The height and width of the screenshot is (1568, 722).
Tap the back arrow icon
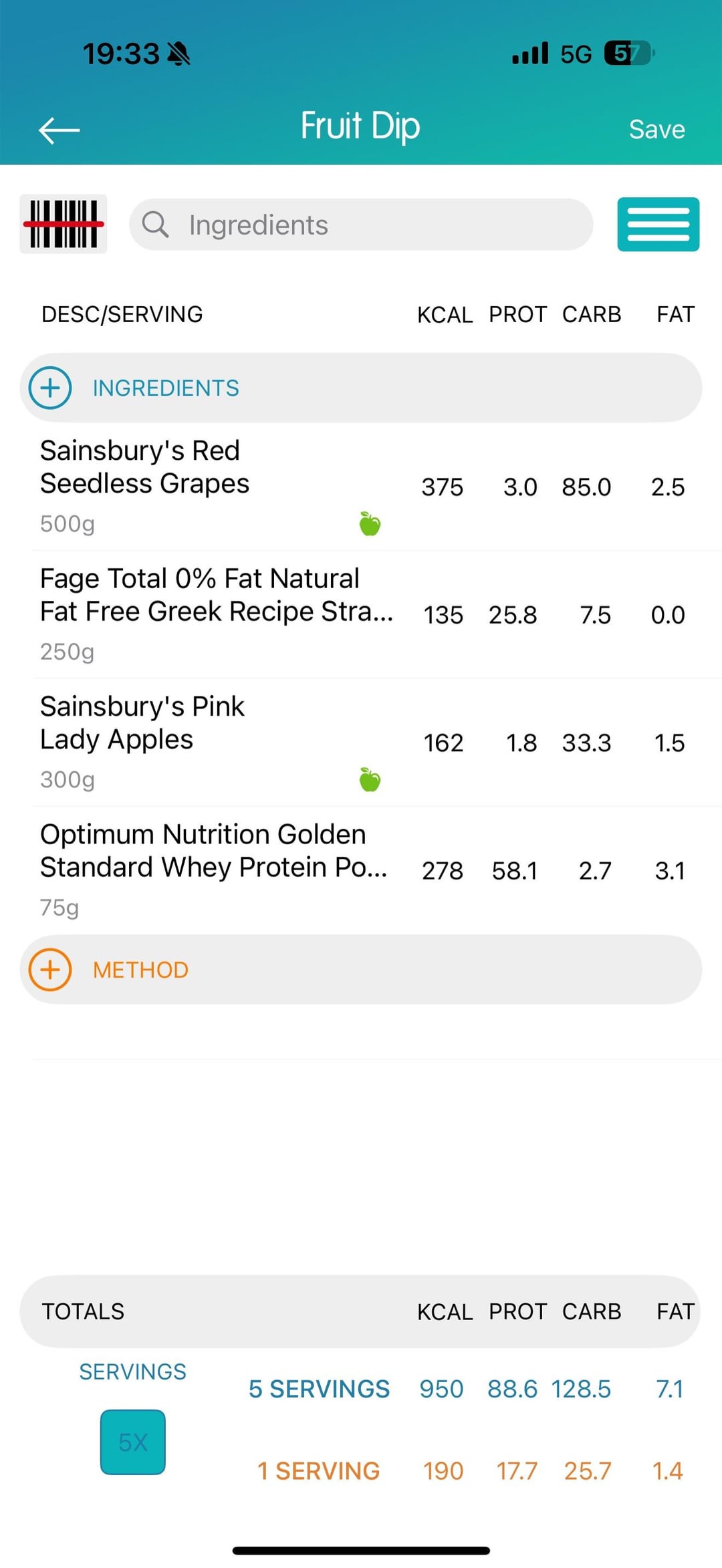59,130
